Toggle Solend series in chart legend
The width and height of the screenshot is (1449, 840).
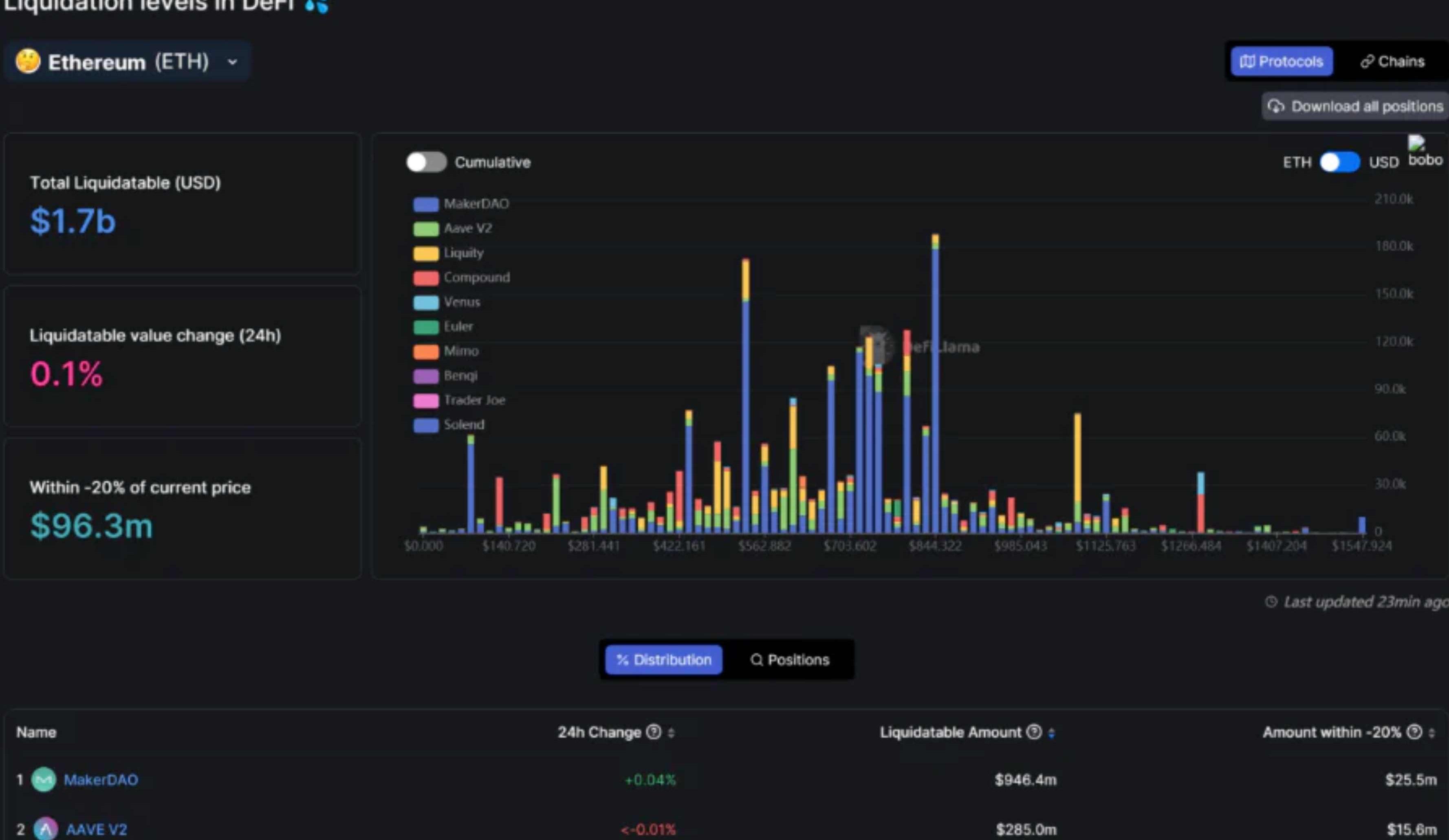449,425
